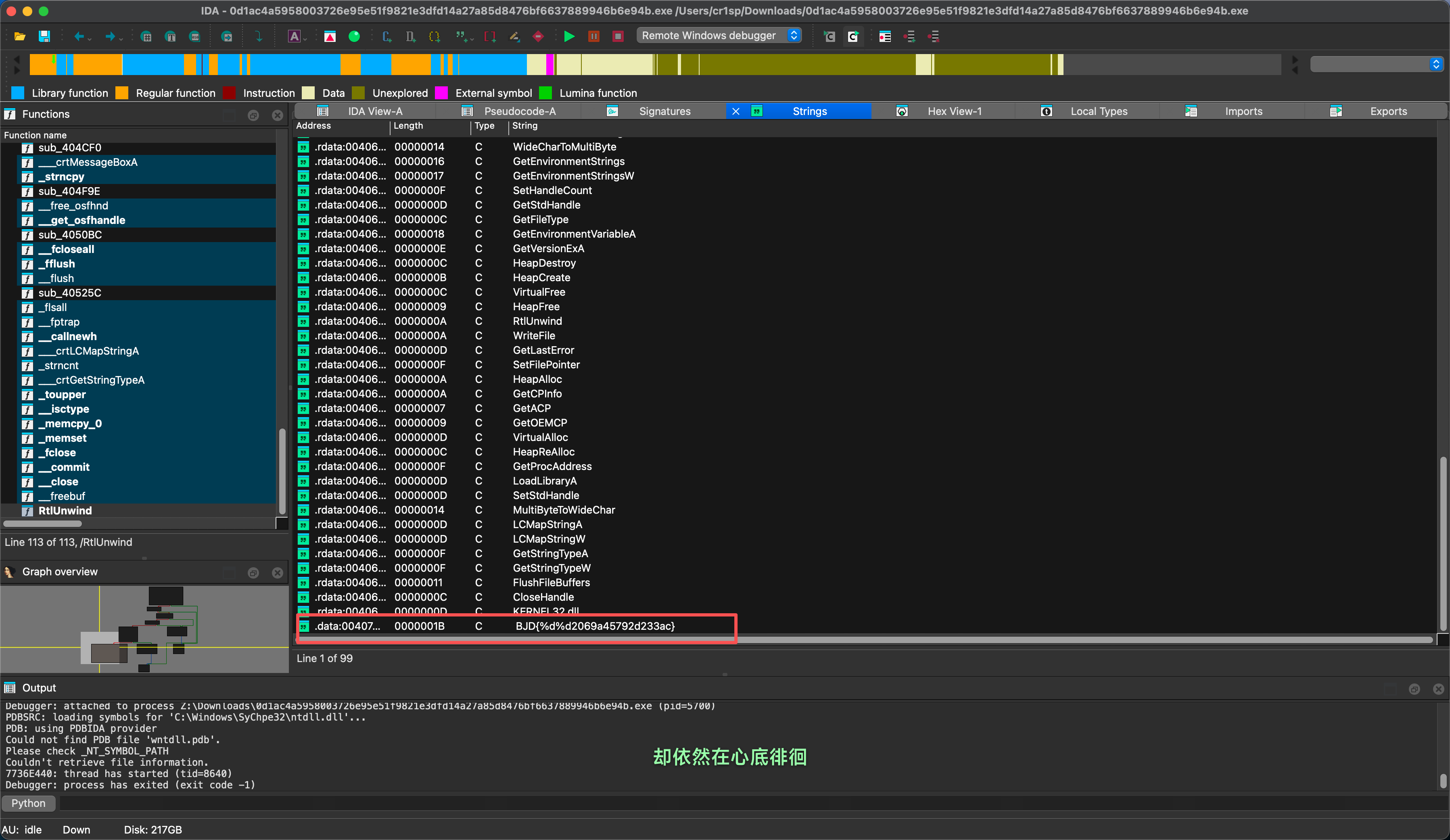The height and width of the screenshot is (840, 1450).
Task: Open the empty combo box beside the navigation band
Action: pos(1376,64)
